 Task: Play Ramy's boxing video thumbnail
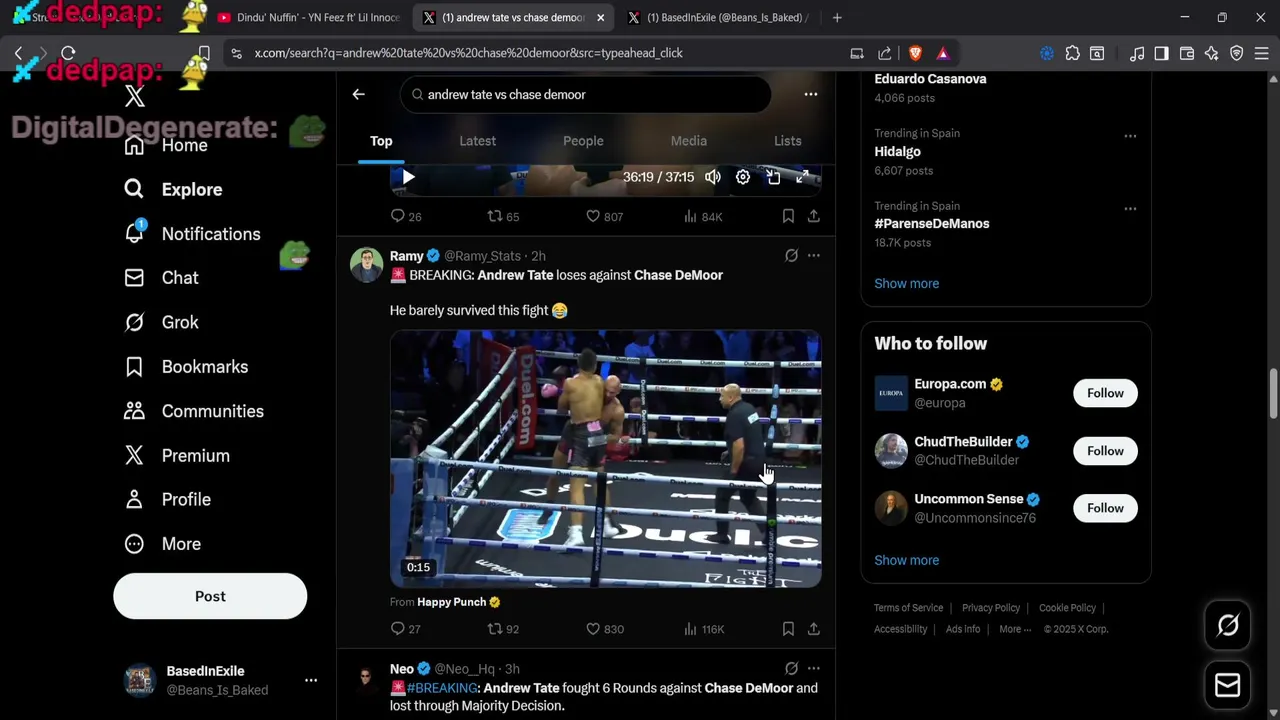pyautogui.click(x=605, y=458)
